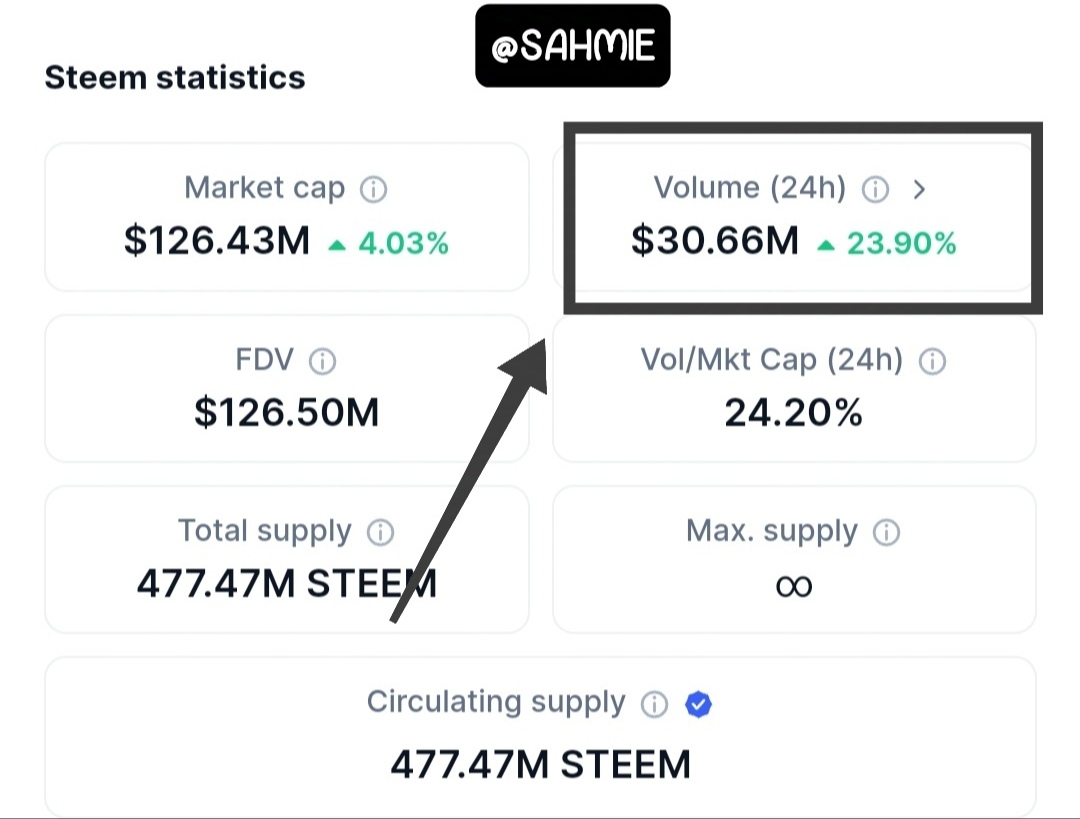Select the $126.43M market cap value
The image size is (1080, 819).
[x=217, y=241]
